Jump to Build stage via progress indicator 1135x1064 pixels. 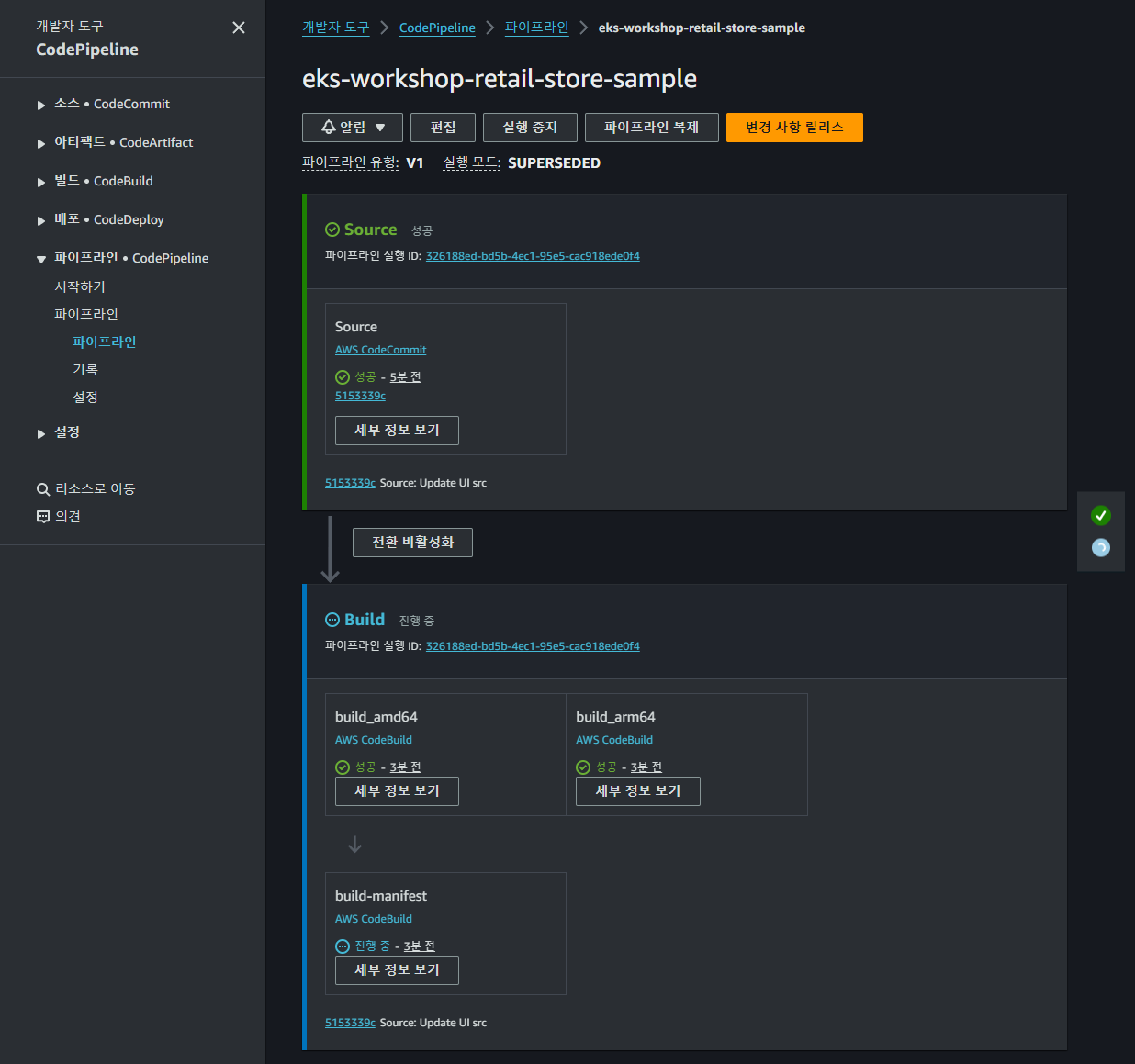pyautogui.click(x=1101, y=548)
